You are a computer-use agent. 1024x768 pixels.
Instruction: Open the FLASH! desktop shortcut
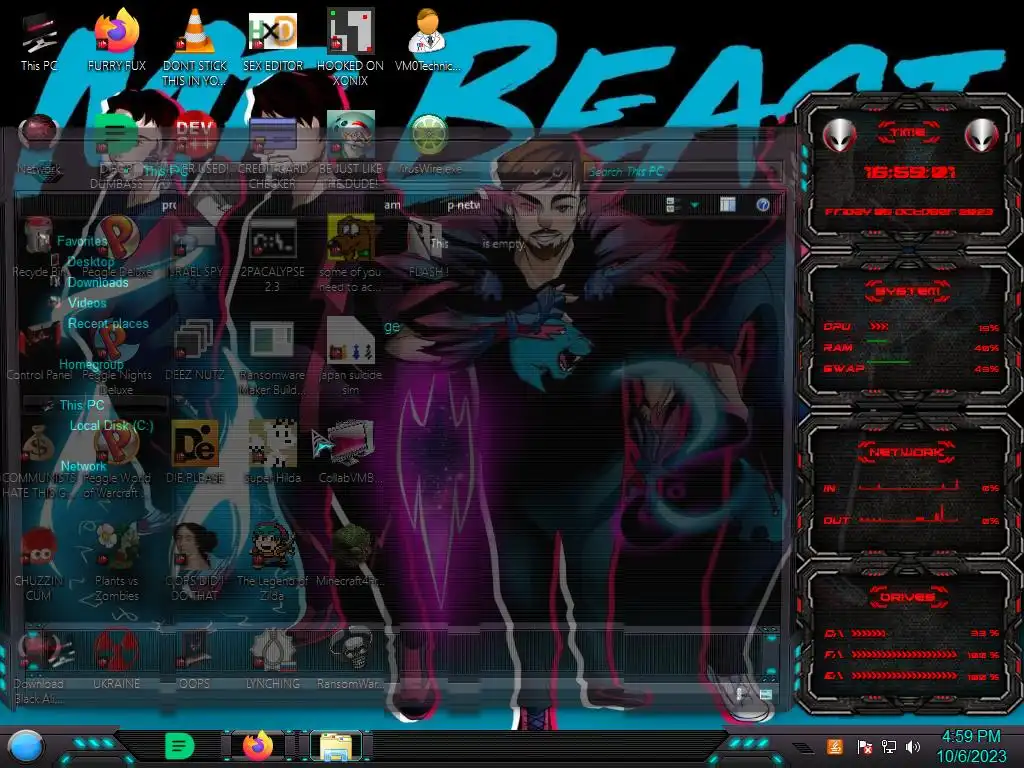tap(428, 248)
